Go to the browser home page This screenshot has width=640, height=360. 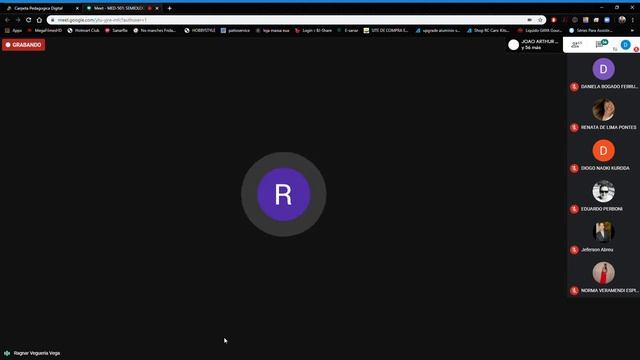pyautogui.click(x=39, y=20)
